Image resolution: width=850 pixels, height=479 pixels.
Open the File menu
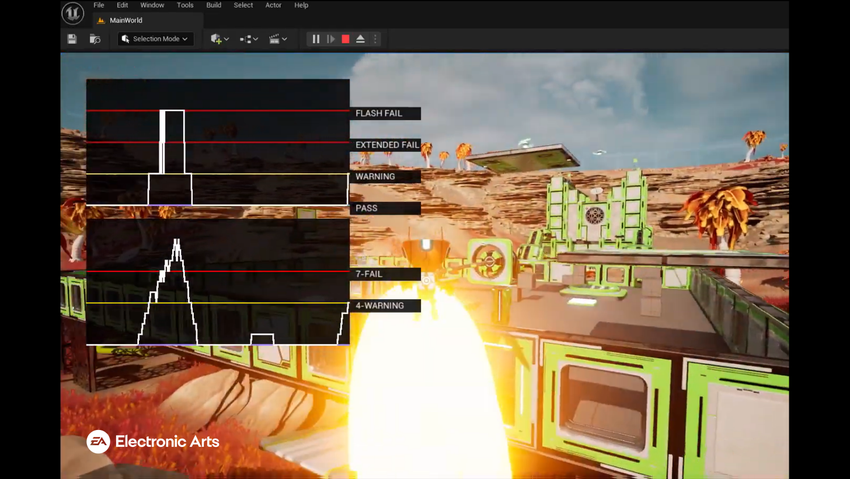click(99, 5)
